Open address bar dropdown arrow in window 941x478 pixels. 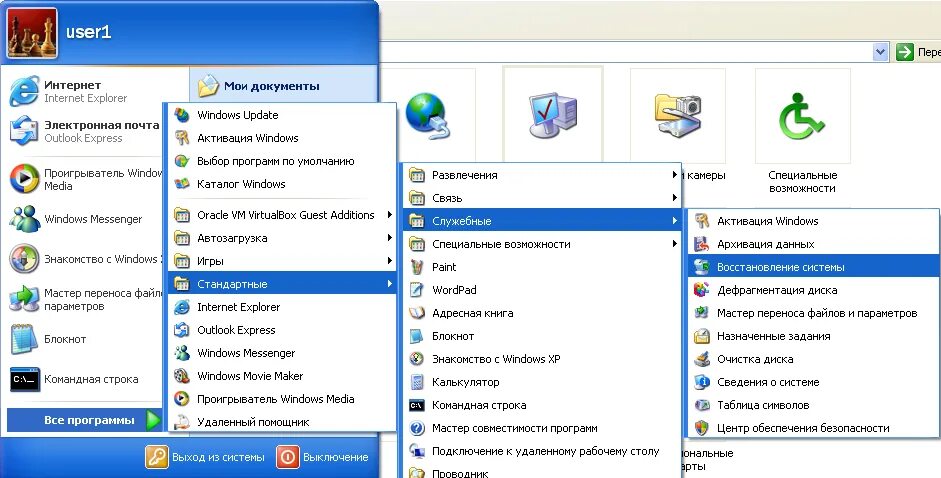point(880,52)
